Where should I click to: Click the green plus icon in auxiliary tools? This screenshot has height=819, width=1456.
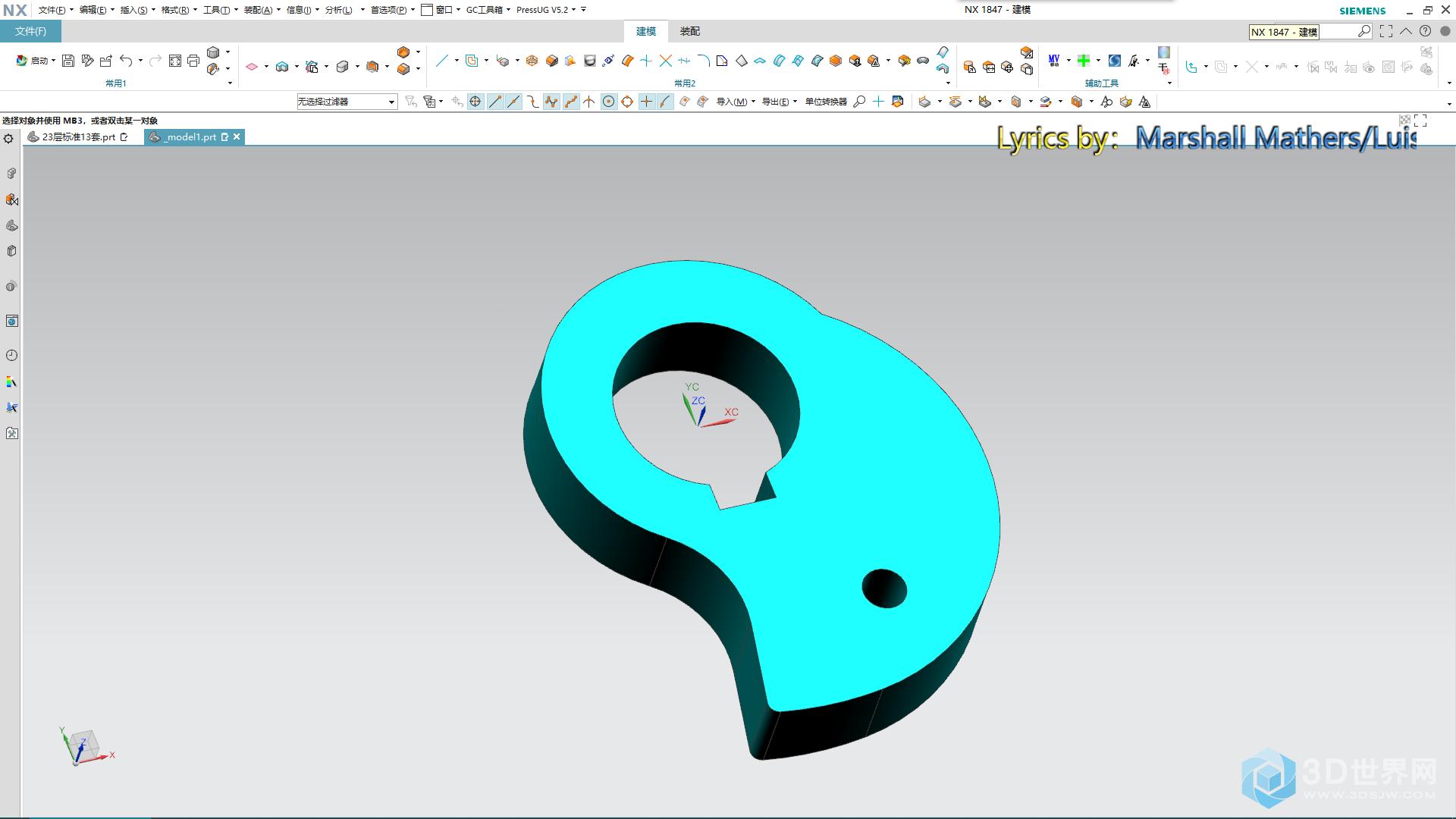point(1084,61)
